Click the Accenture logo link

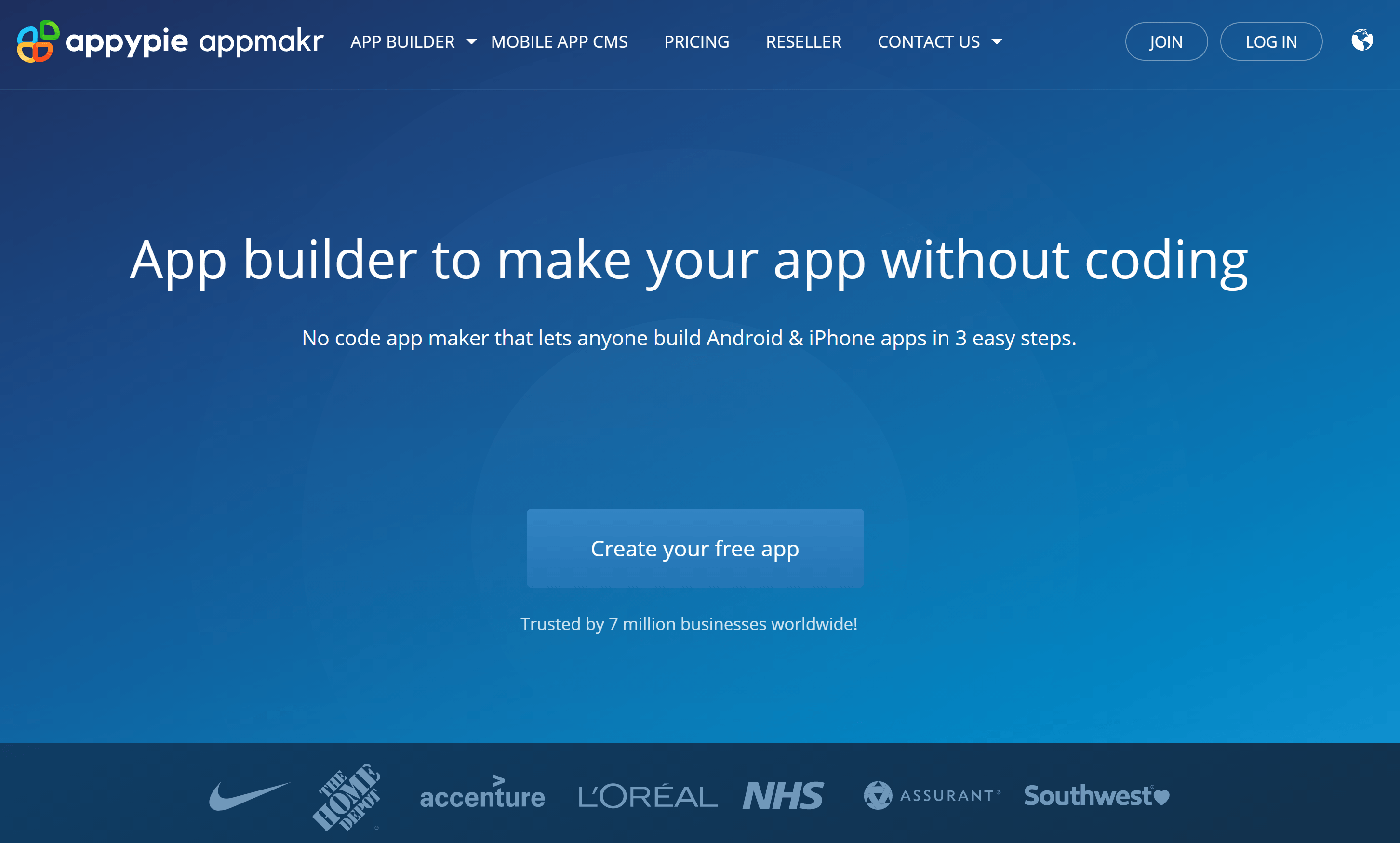[x=481, y=796]
